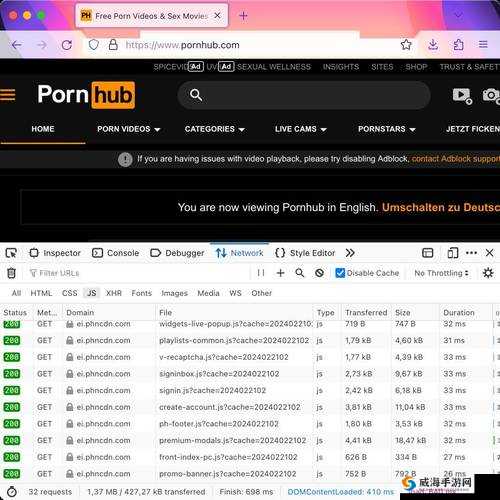Switch to the Inspector tab

(55, 253)
